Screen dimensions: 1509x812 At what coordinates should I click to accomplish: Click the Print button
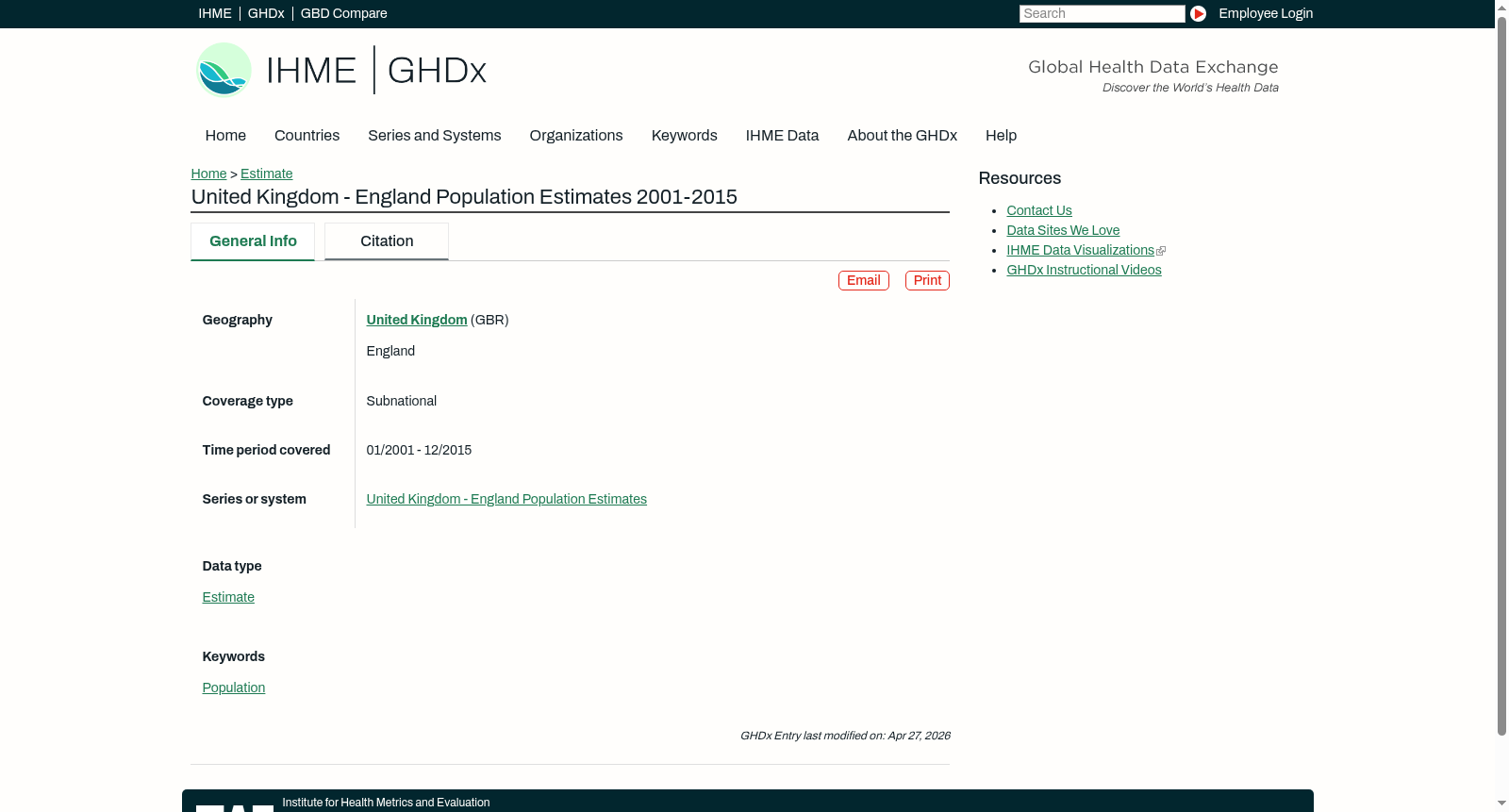coord(927,280)
